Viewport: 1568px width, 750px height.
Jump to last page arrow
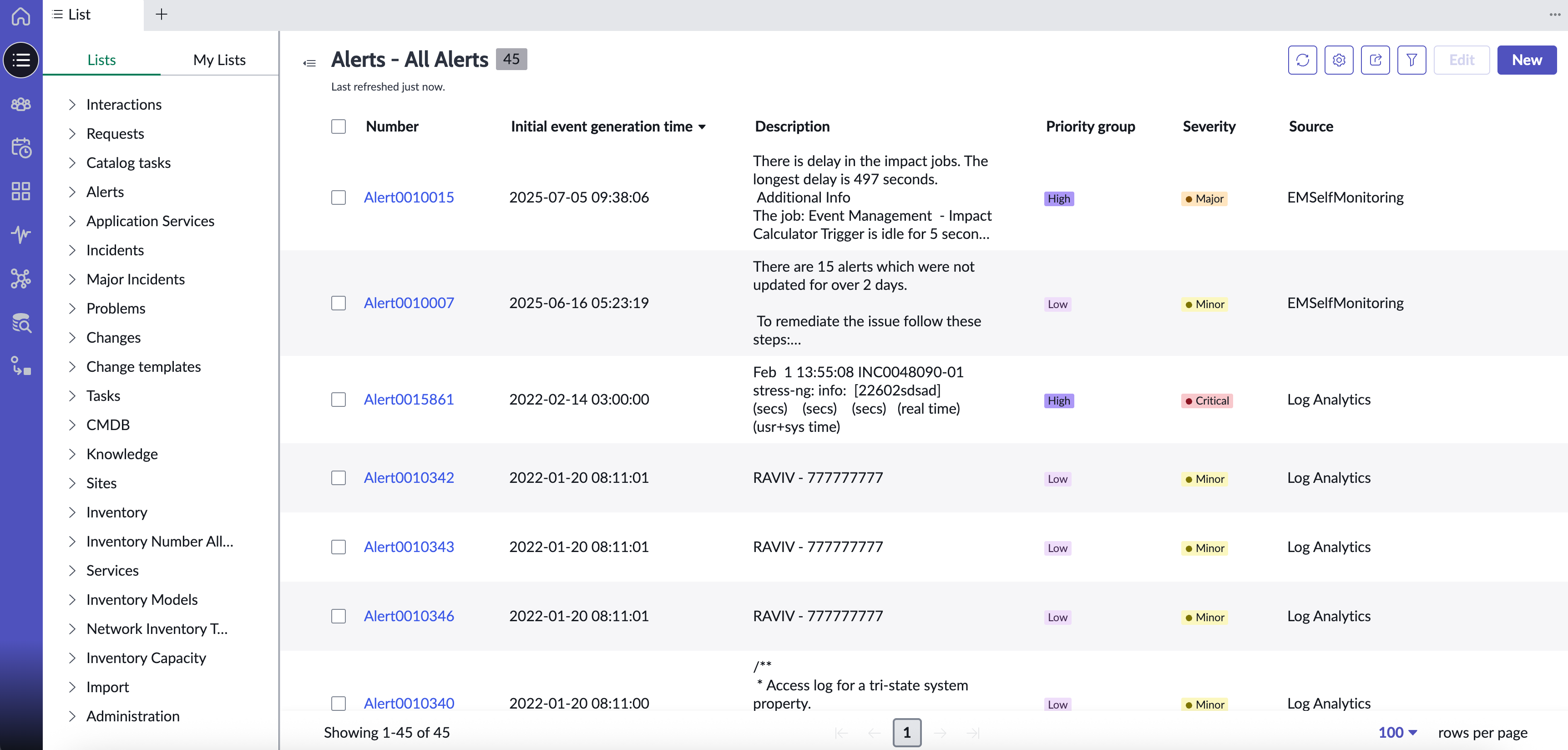[x=973, y=732]
